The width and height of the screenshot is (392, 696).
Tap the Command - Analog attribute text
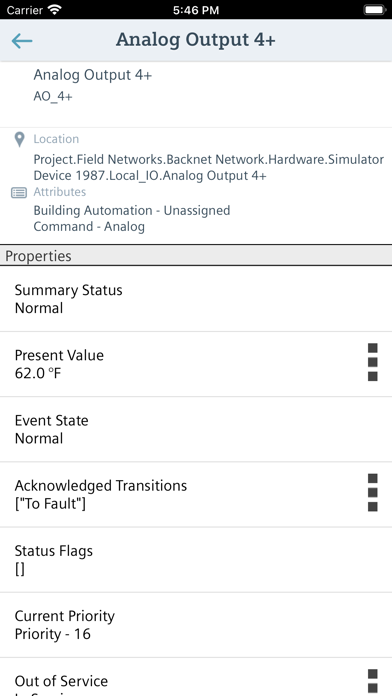[89, 226]
